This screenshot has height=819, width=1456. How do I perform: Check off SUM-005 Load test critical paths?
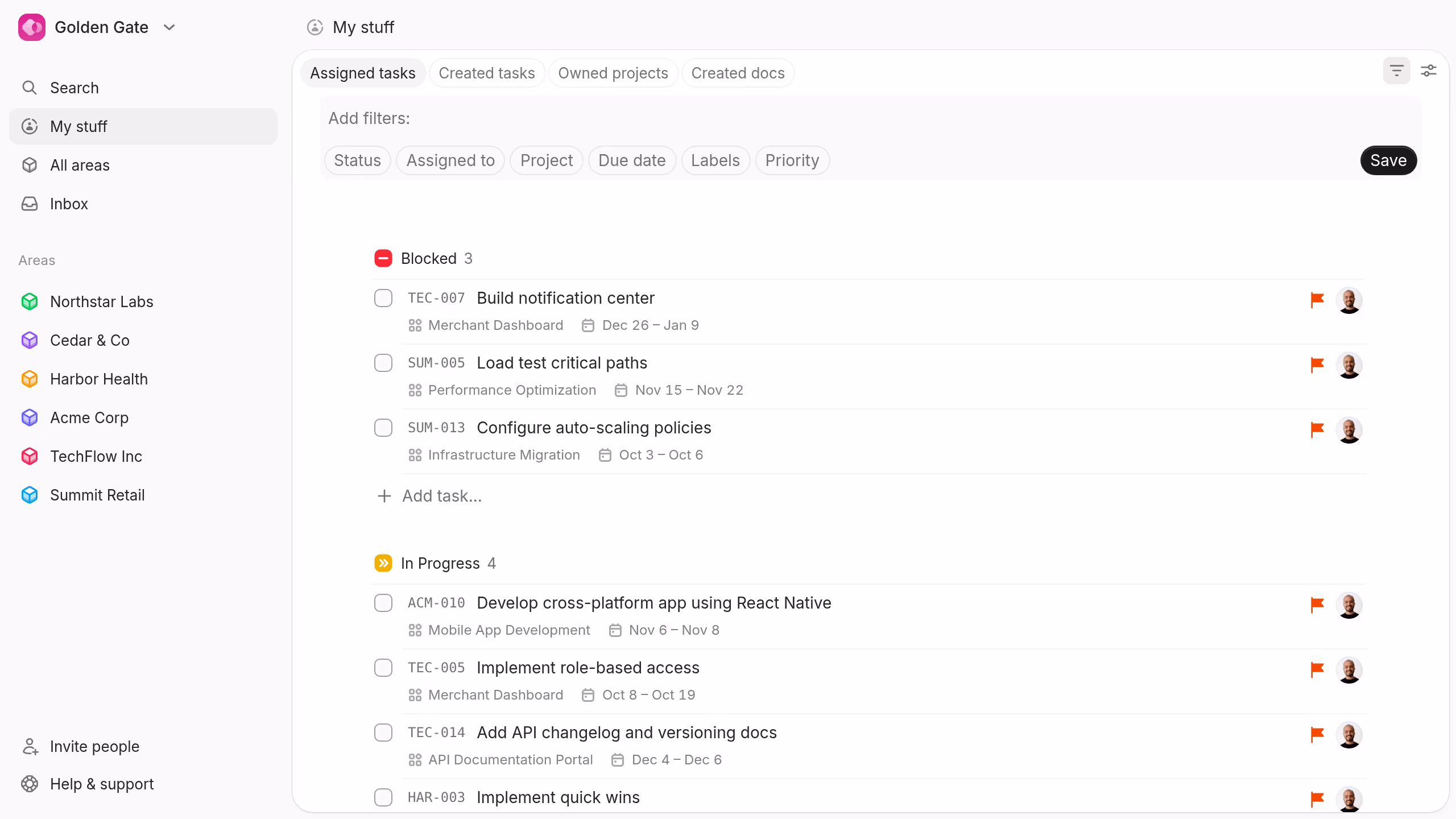(x=383, y=363)
